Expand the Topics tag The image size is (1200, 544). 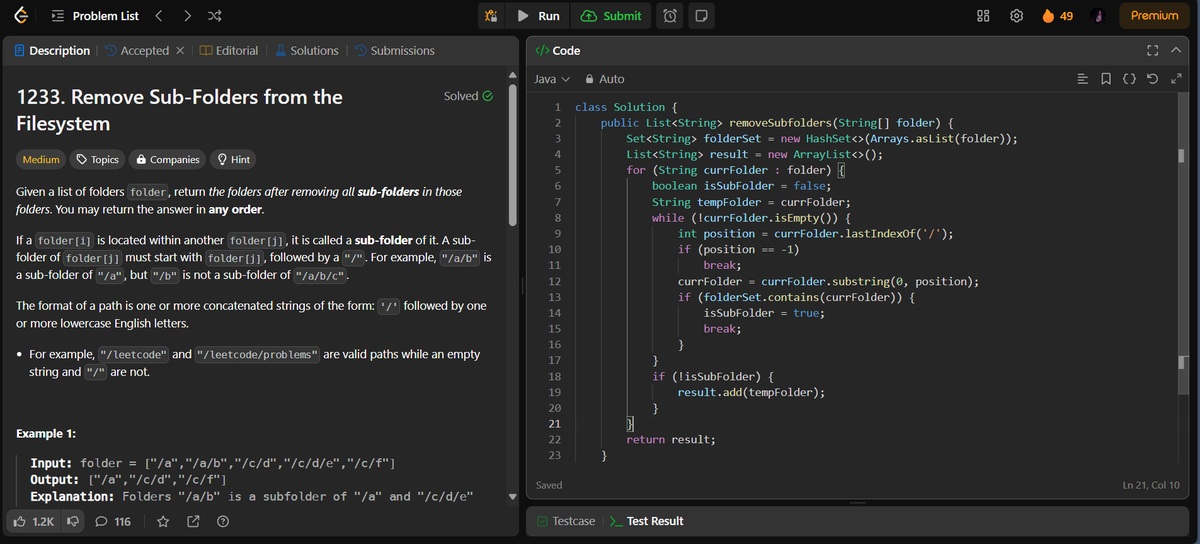98,159
